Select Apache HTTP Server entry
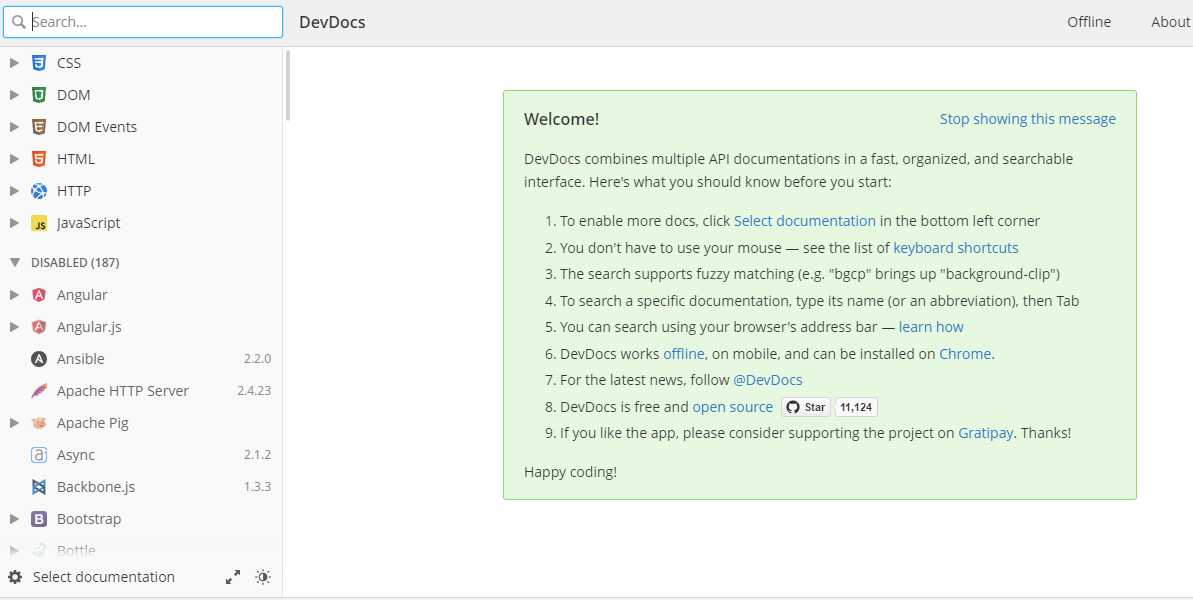The height and width of the screenshot is (600, 1193). click(122, 391)
